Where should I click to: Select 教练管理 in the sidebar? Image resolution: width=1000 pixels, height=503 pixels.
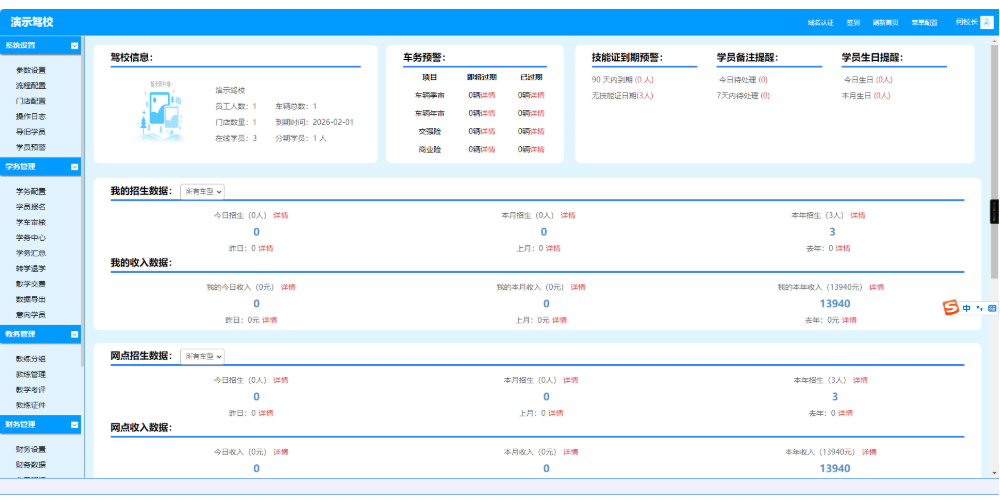point(31,375)
